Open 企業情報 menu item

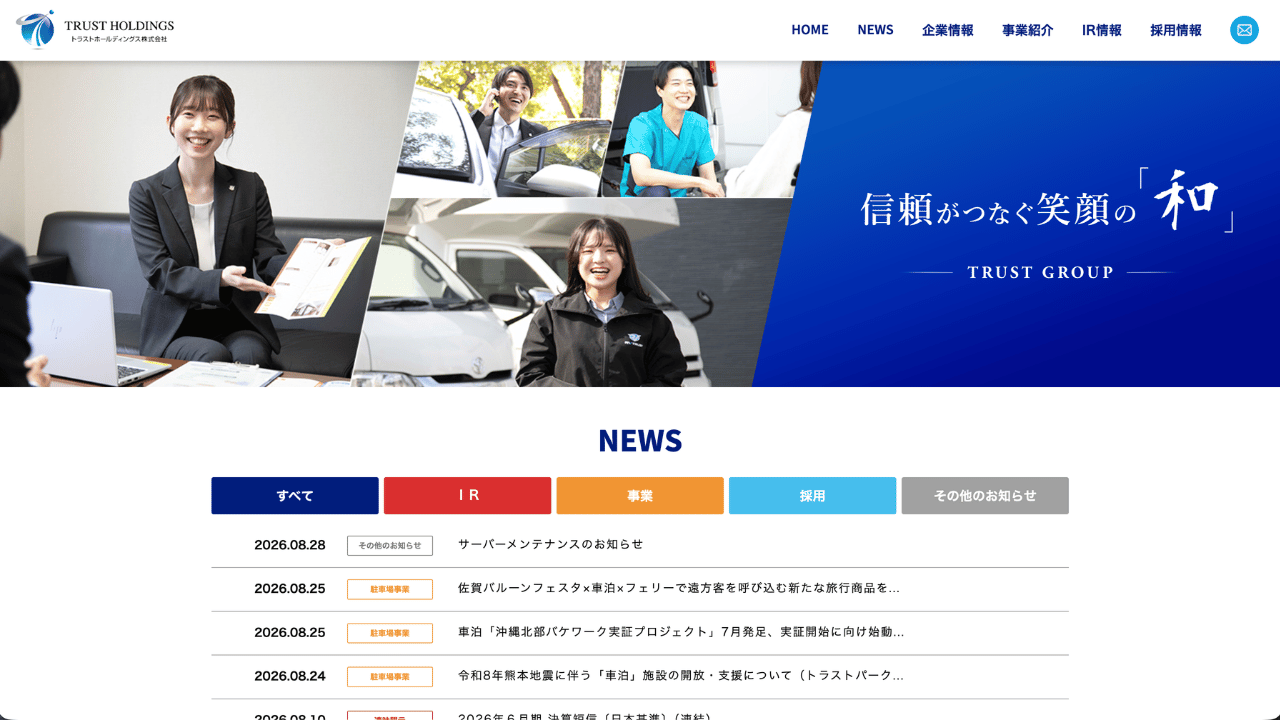(x=948, y=30)
